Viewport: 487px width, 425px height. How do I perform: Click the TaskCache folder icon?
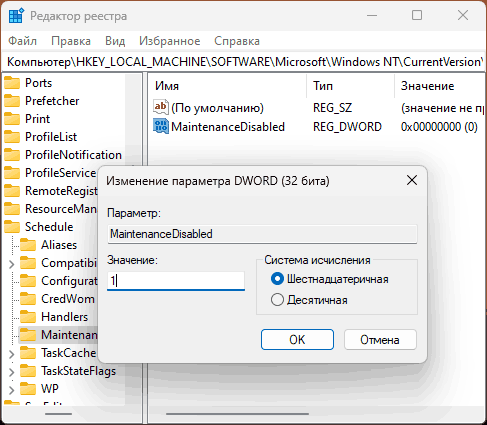(x=28, y=353)
